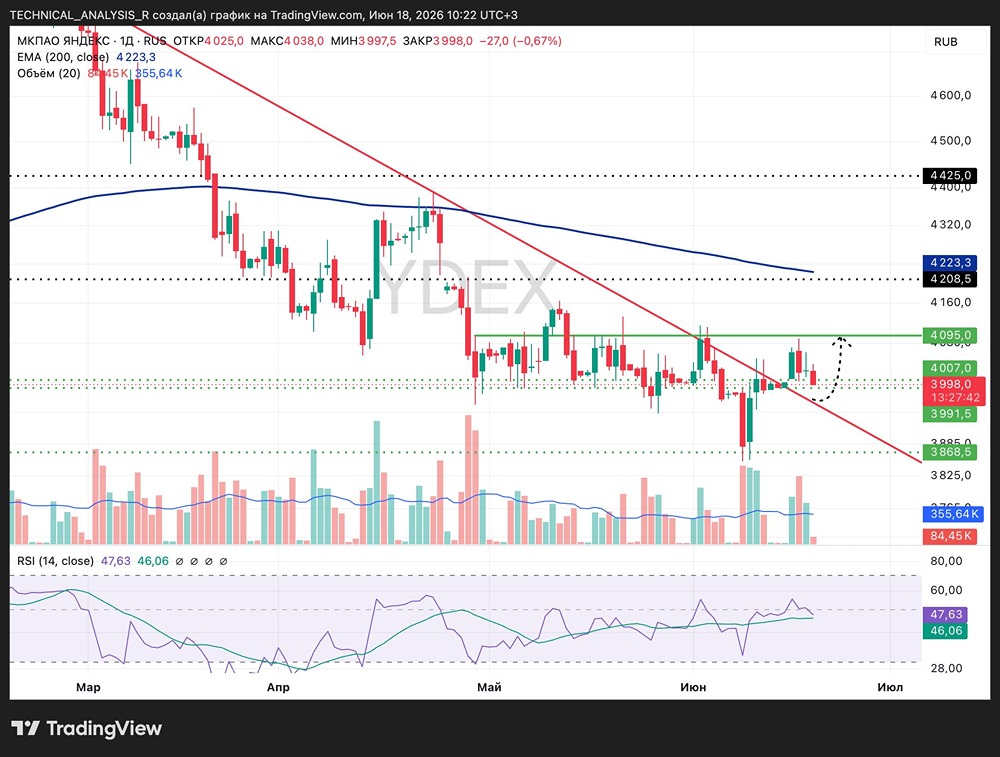
Task: Click the −27,0 (−0,67%) change value
Action: (x=520, y=41)
